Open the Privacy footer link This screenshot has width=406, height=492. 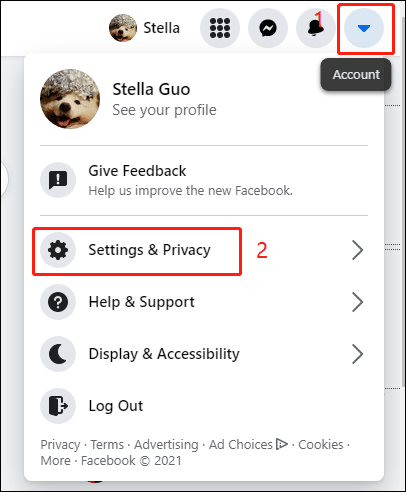click(x=60, y=445)
